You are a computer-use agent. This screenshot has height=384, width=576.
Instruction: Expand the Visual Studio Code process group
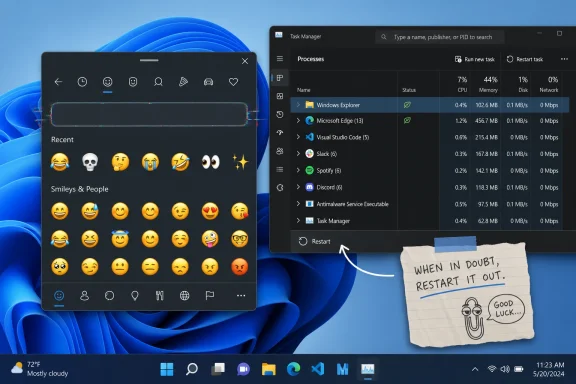[298, 137]
